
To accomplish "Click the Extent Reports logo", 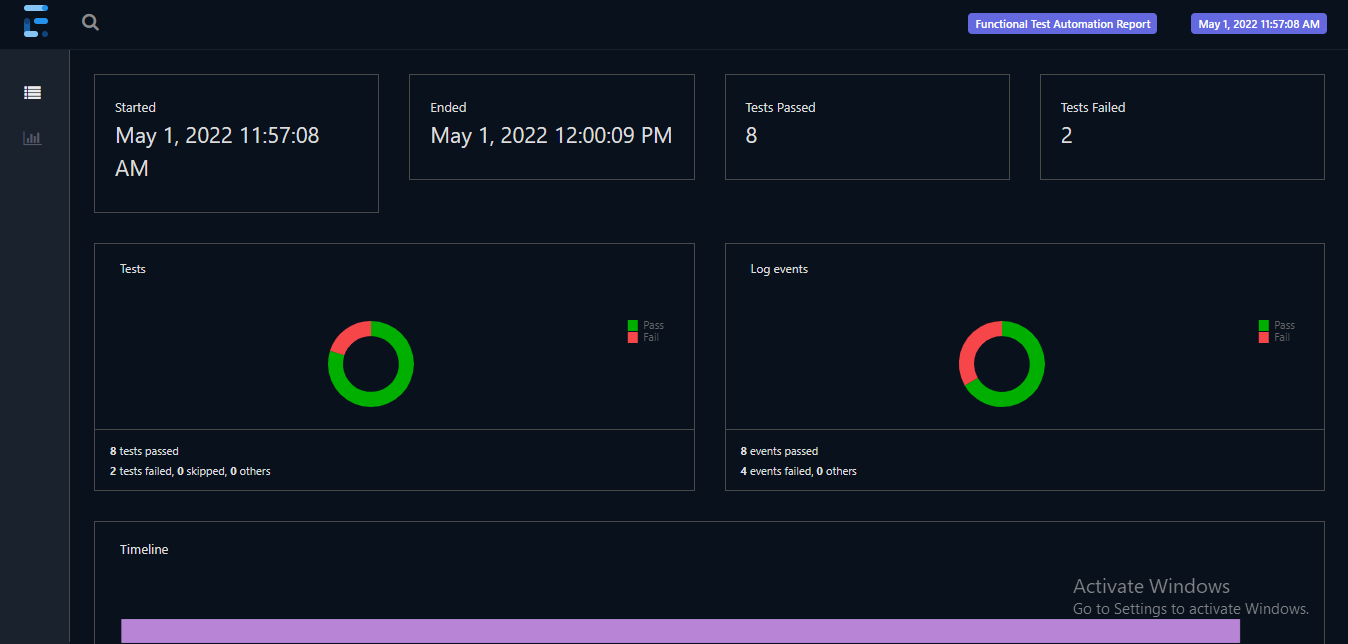I will pyautogui.click(x=36, y=21).
